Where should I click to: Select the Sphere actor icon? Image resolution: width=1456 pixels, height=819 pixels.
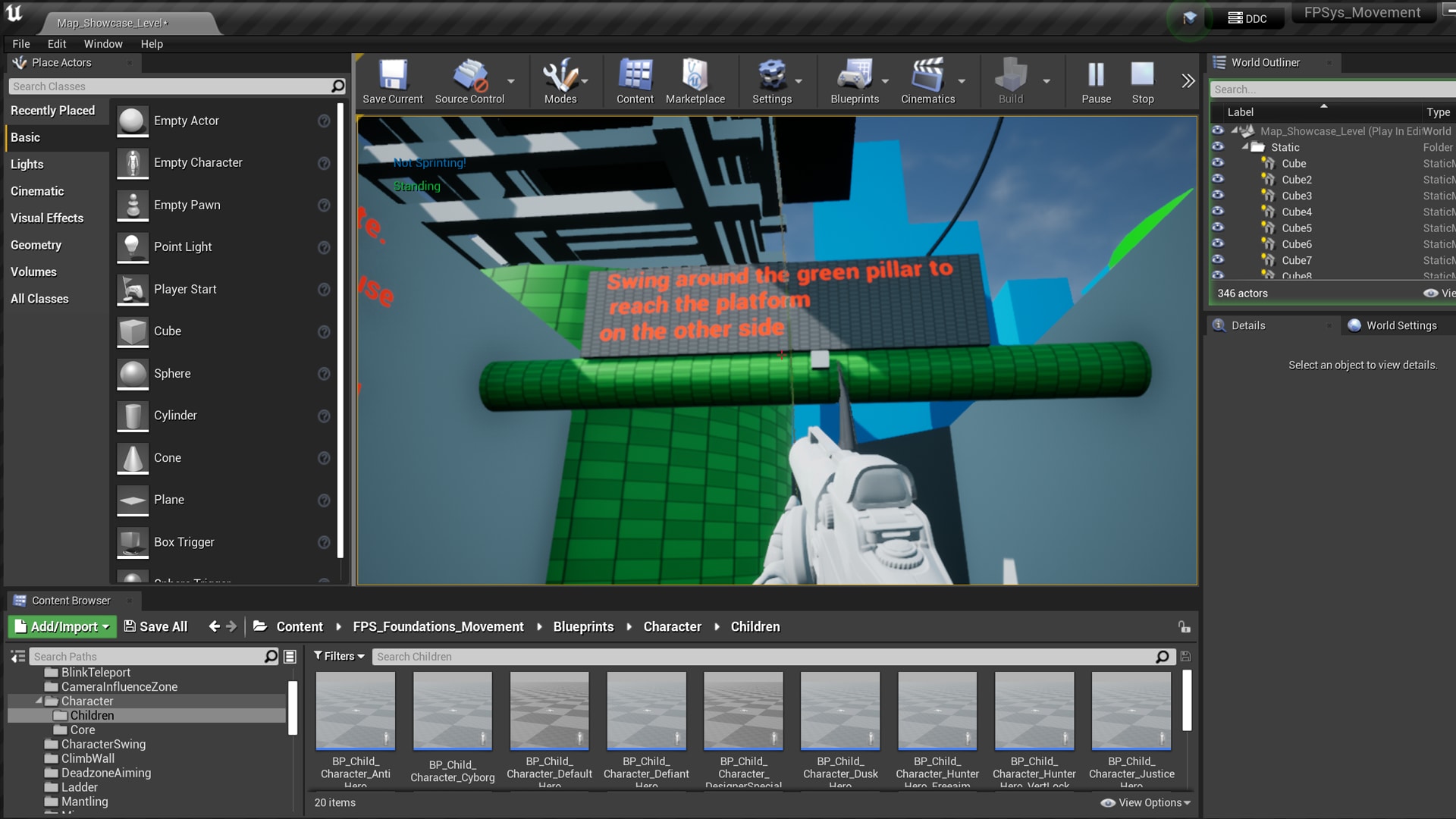pos(133,374)
